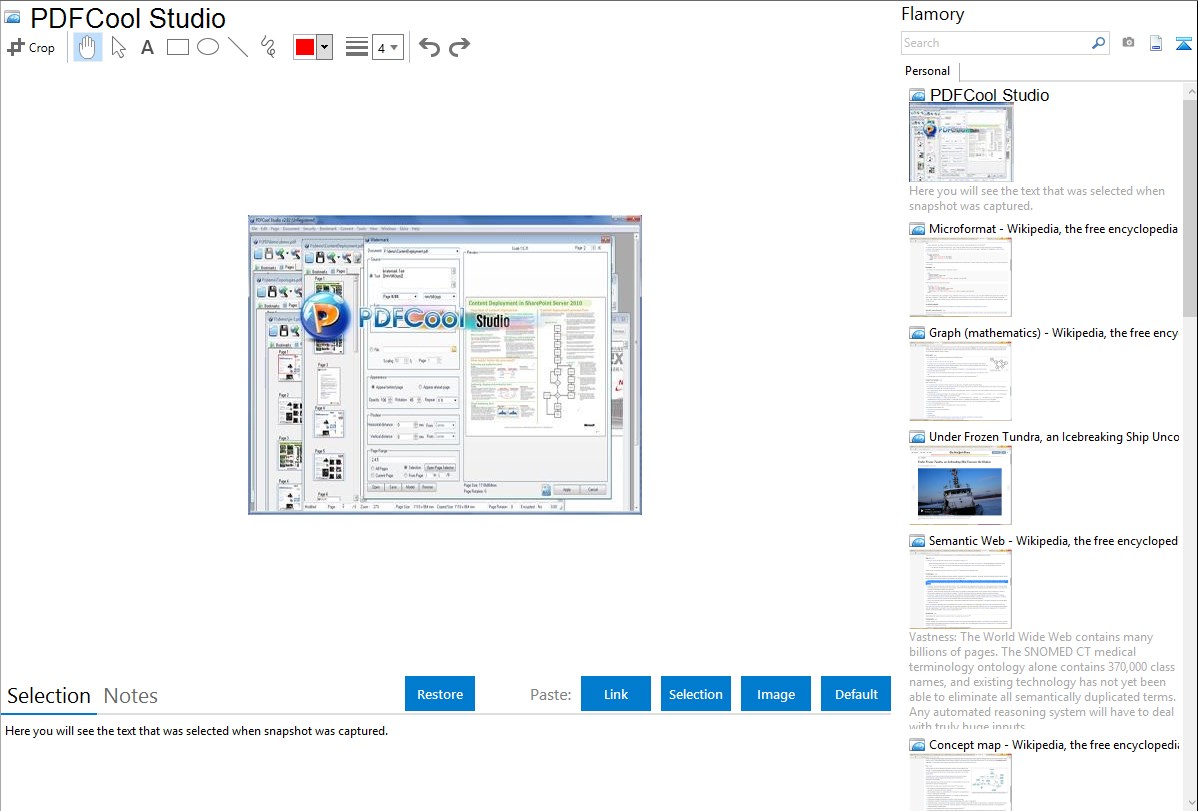Viewport: 1198px width, 811px height.
Task: Click the Graph (mathematics) - Wikipedia title
Action: click(1053, 333)
